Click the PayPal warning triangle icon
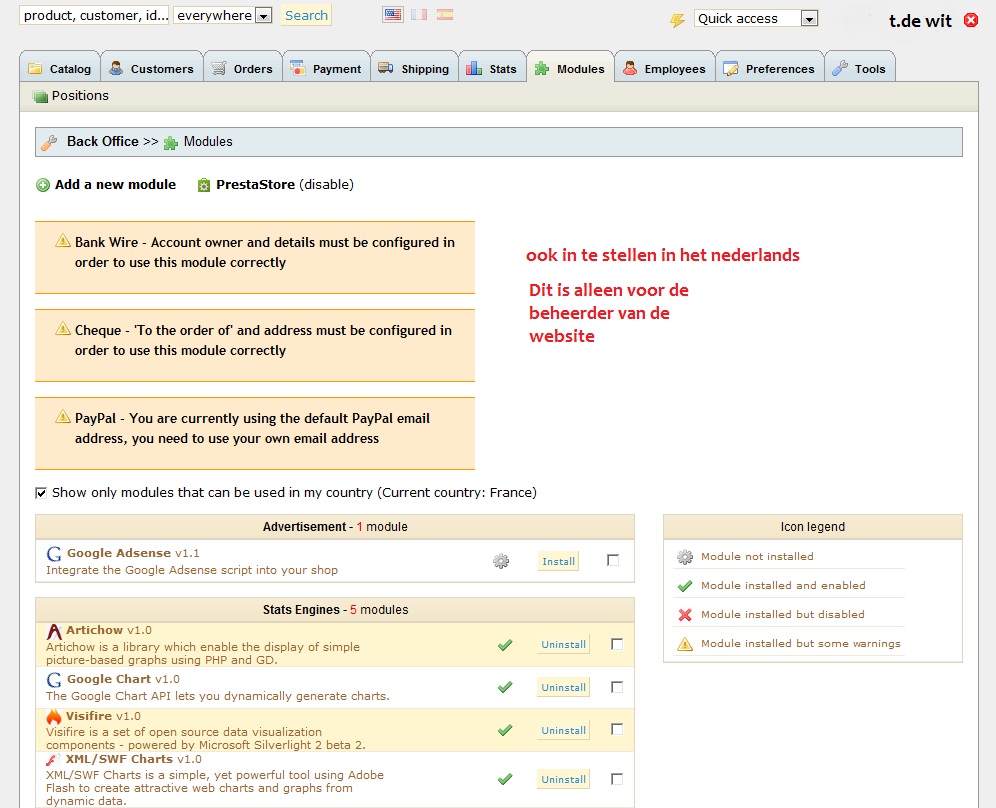This screenshot has width=996, height=808. click(62, 416)
